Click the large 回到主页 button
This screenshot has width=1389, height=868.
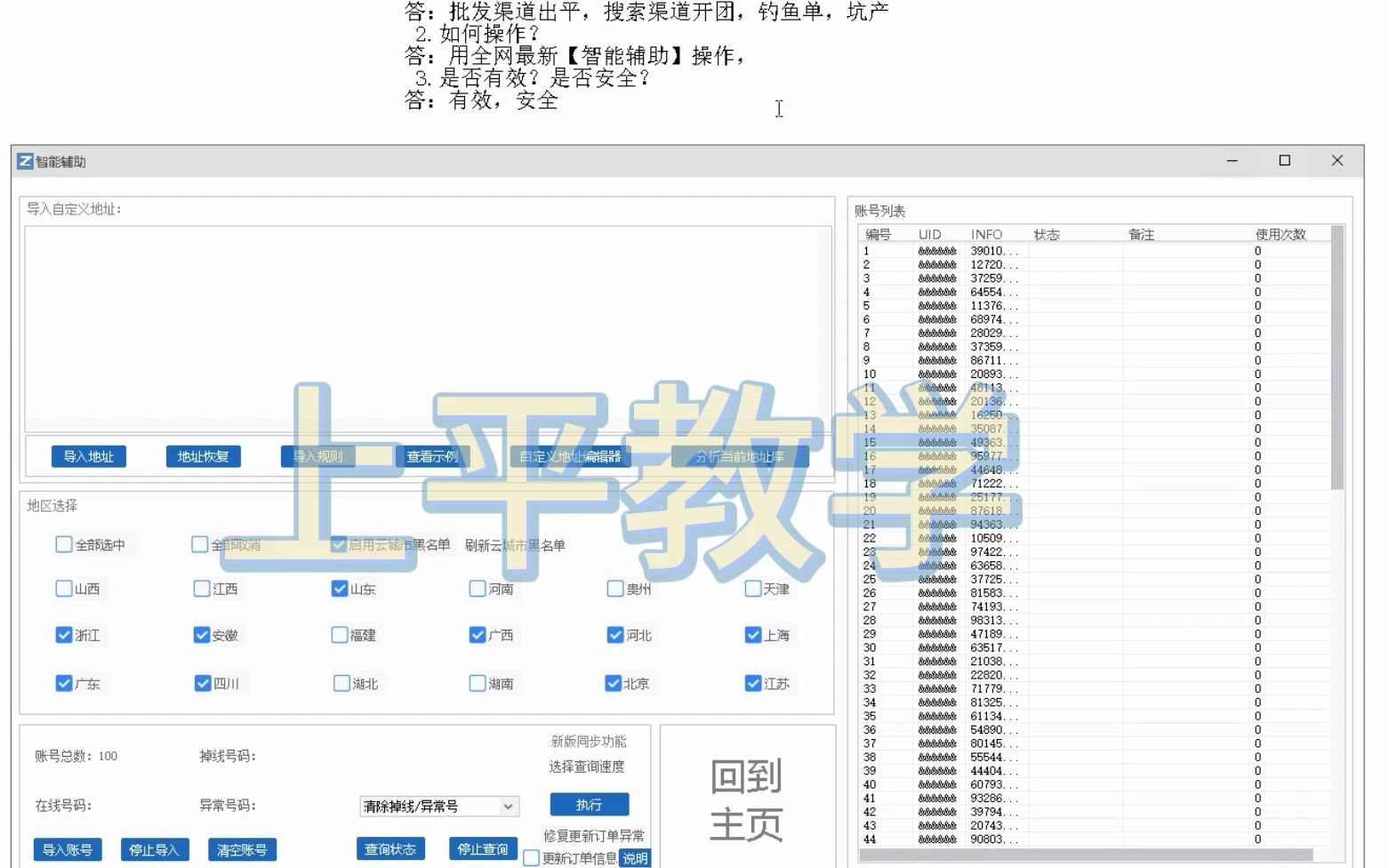pyautogui.click(x=747, y=800)
